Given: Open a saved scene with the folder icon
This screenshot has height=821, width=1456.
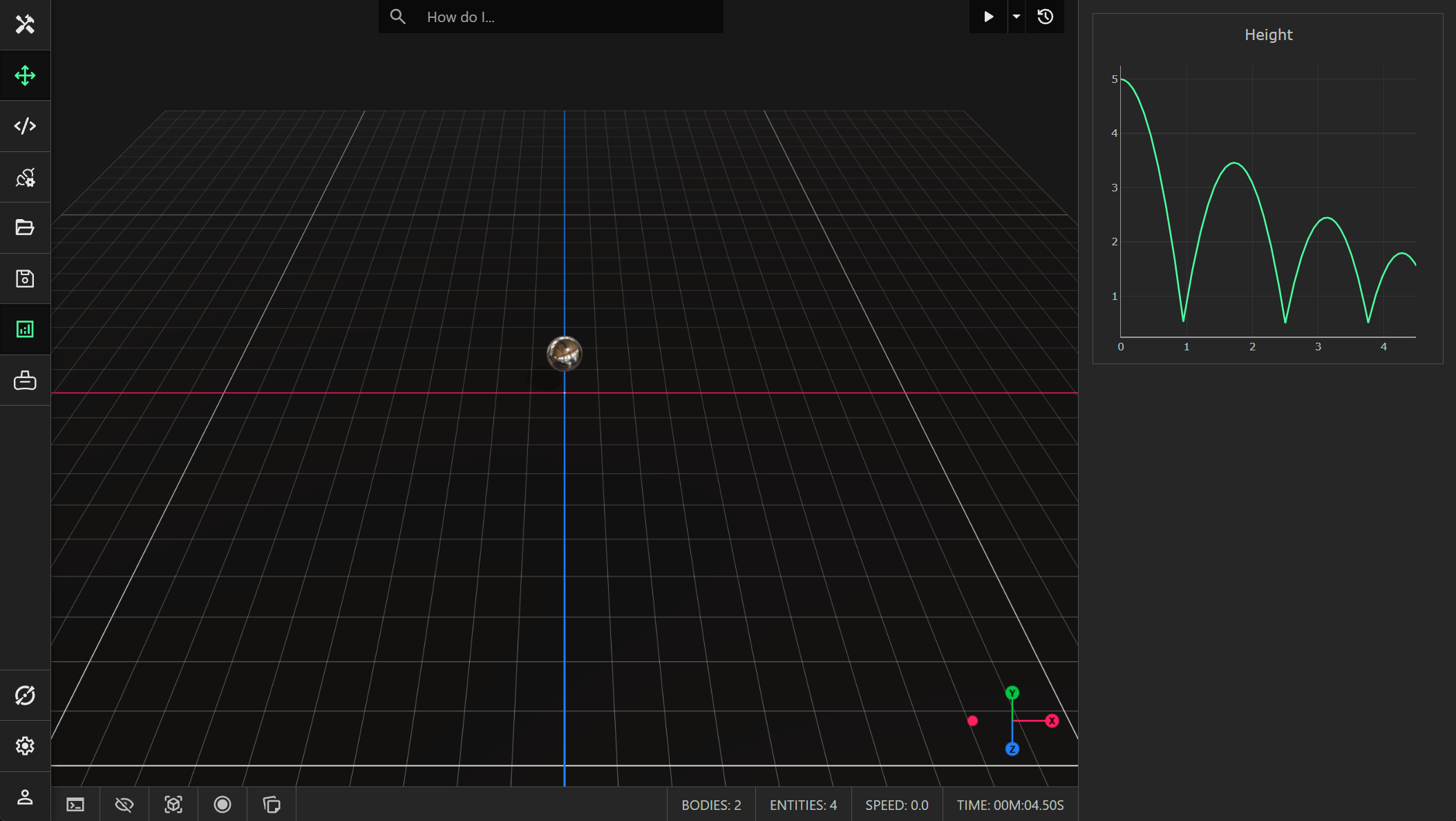Looking at the screenshot, I should click(26, 227).
